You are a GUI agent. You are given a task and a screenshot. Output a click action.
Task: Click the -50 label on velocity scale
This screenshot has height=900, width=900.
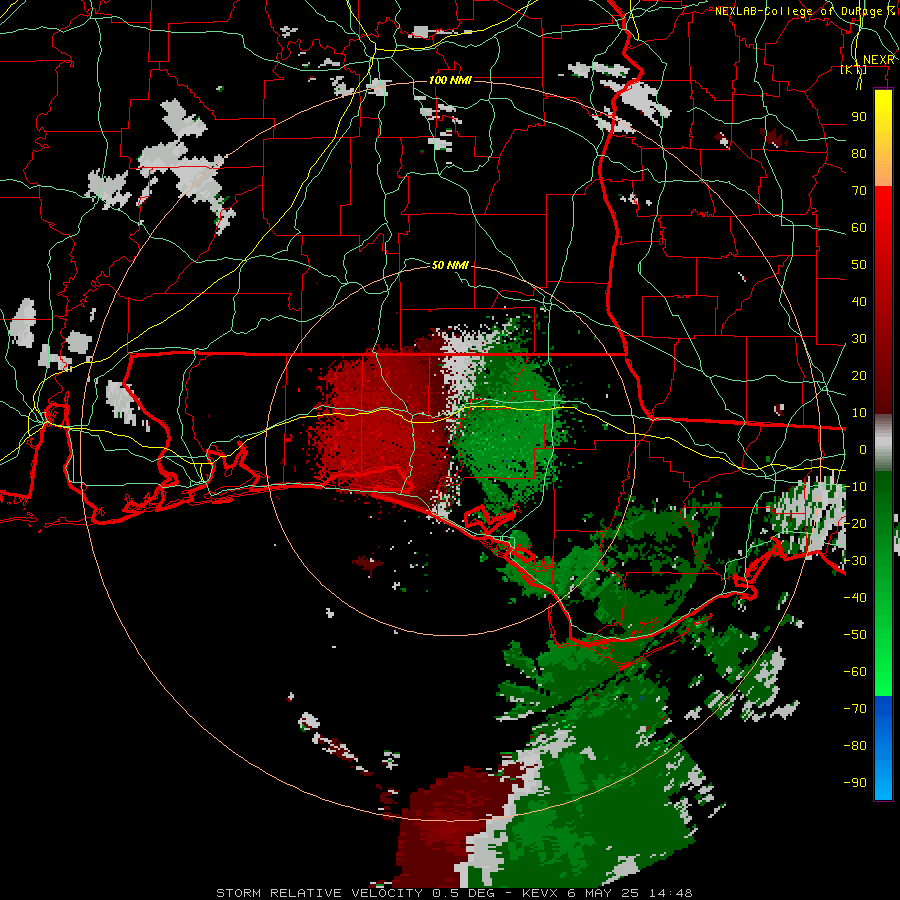pyautogui.click(x=855, y=635)
